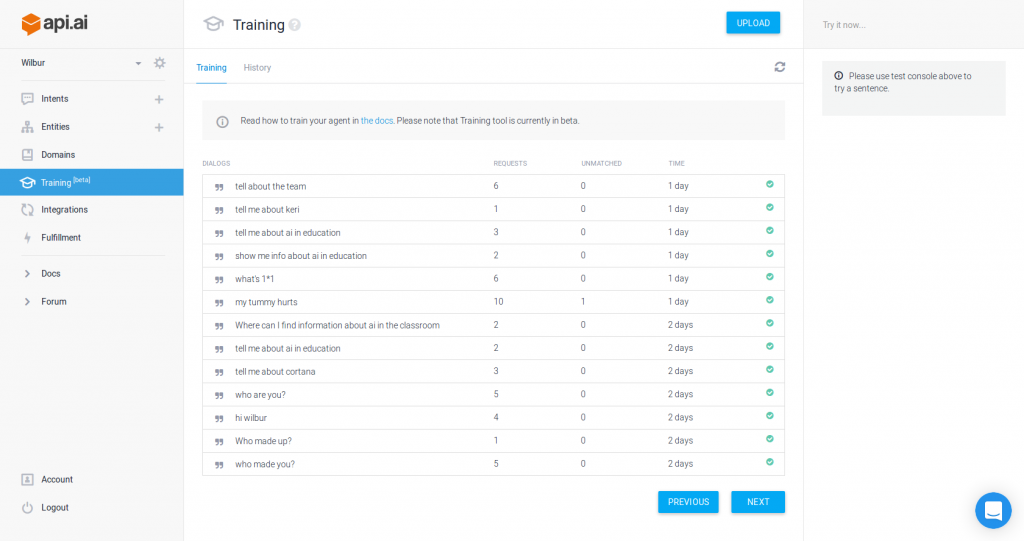Click the refresh icon near History tab
Screen dimensions: 1024x541
click(779, 67)
